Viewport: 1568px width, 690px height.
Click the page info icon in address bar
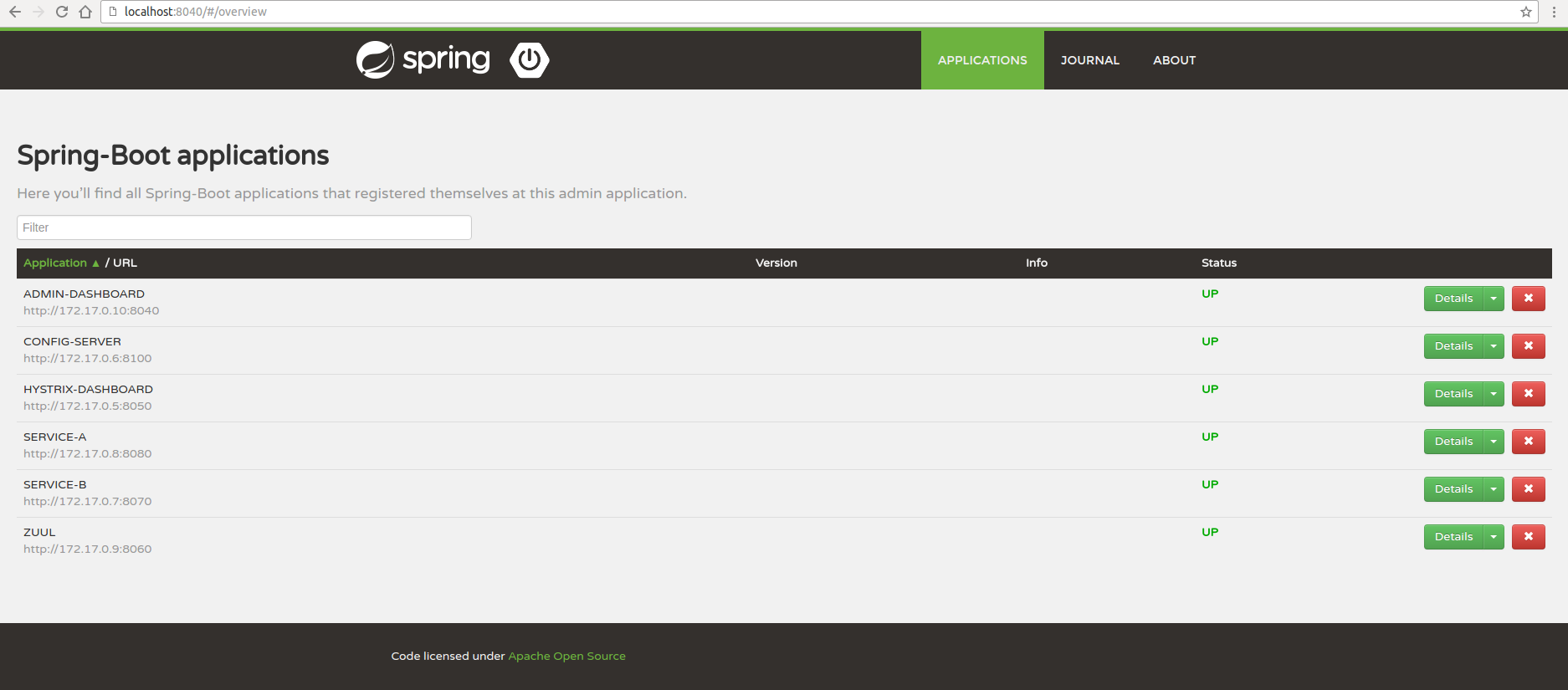(x=113, y=12)
